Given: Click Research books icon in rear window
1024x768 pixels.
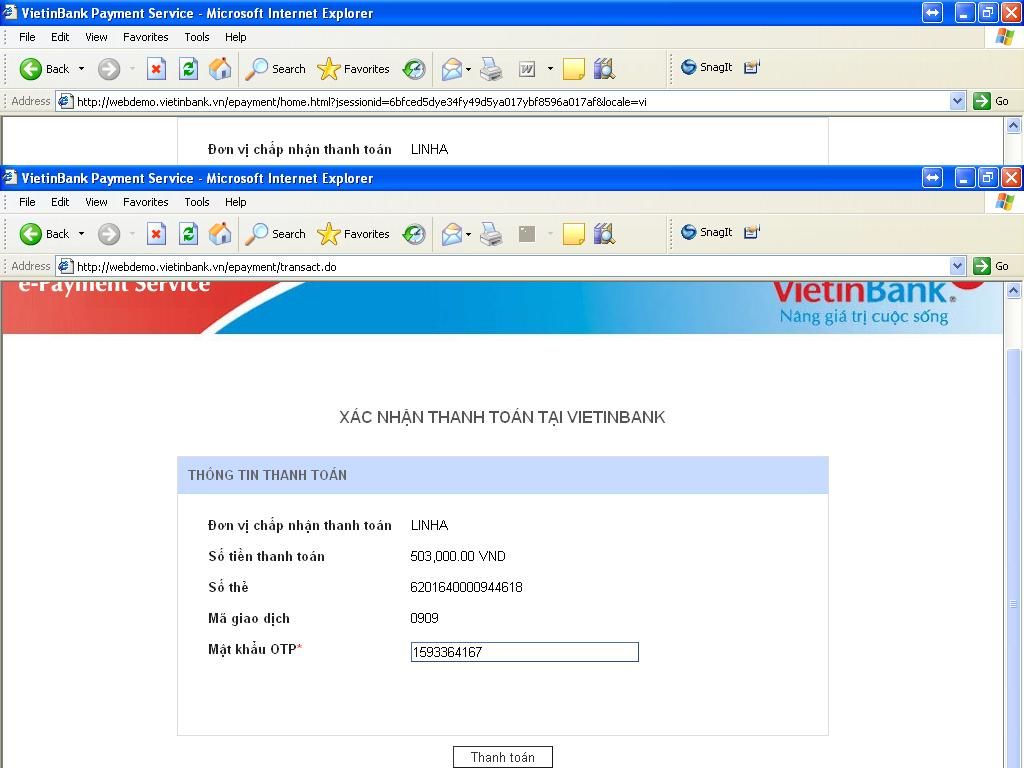Looking at the screenshot, I should click(x=605, y=69).
